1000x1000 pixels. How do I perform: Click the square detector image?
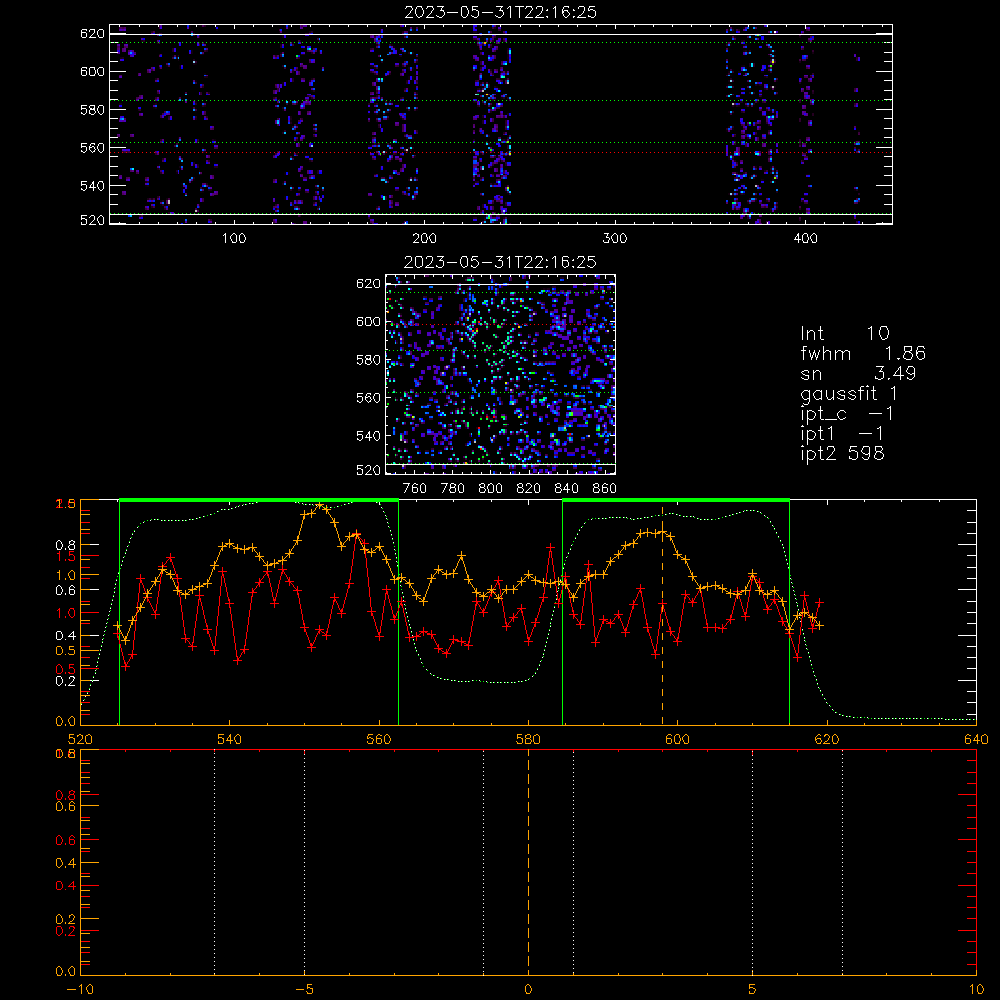point(500,374)
